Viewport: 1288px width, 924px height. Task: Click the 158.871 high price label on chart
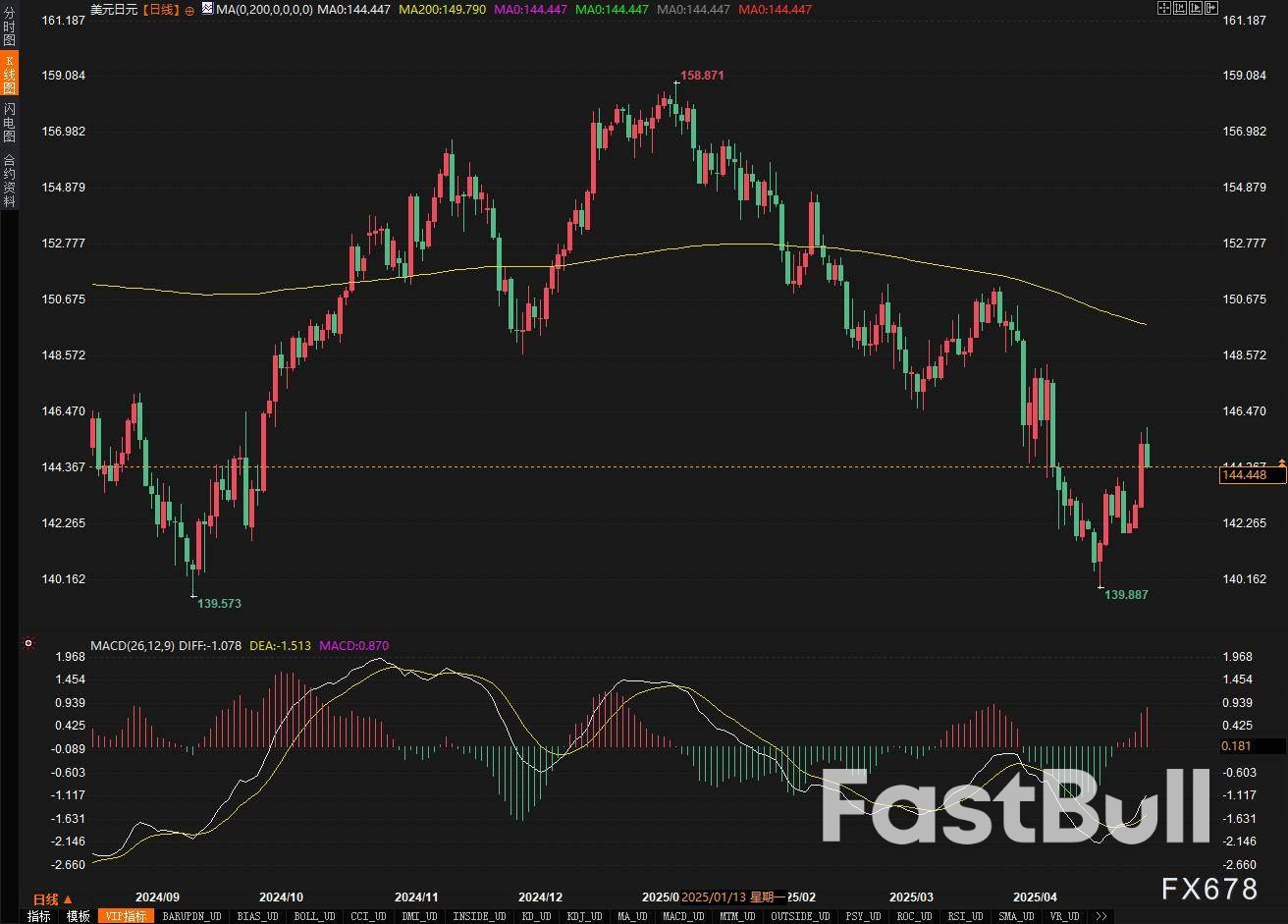tap(701, 75)
